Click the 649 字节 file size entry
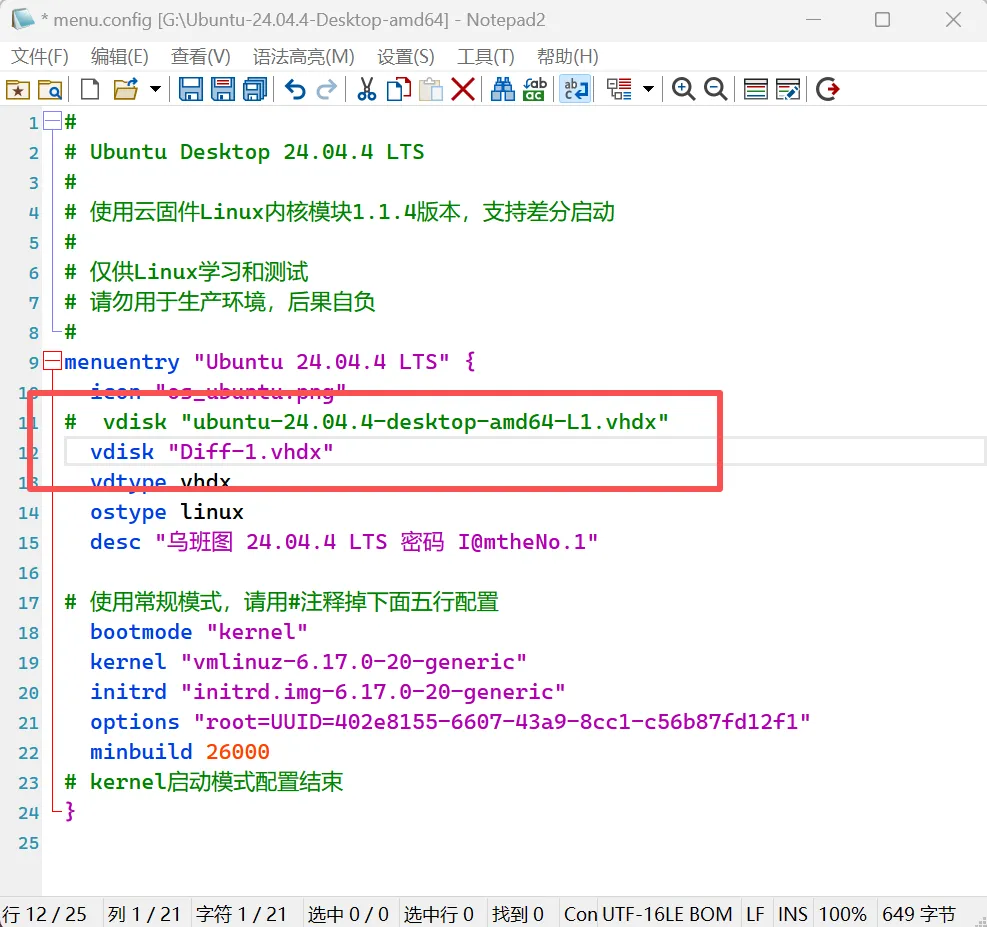Viewport: 987px width, 927px height. click(x=918, y=914)
